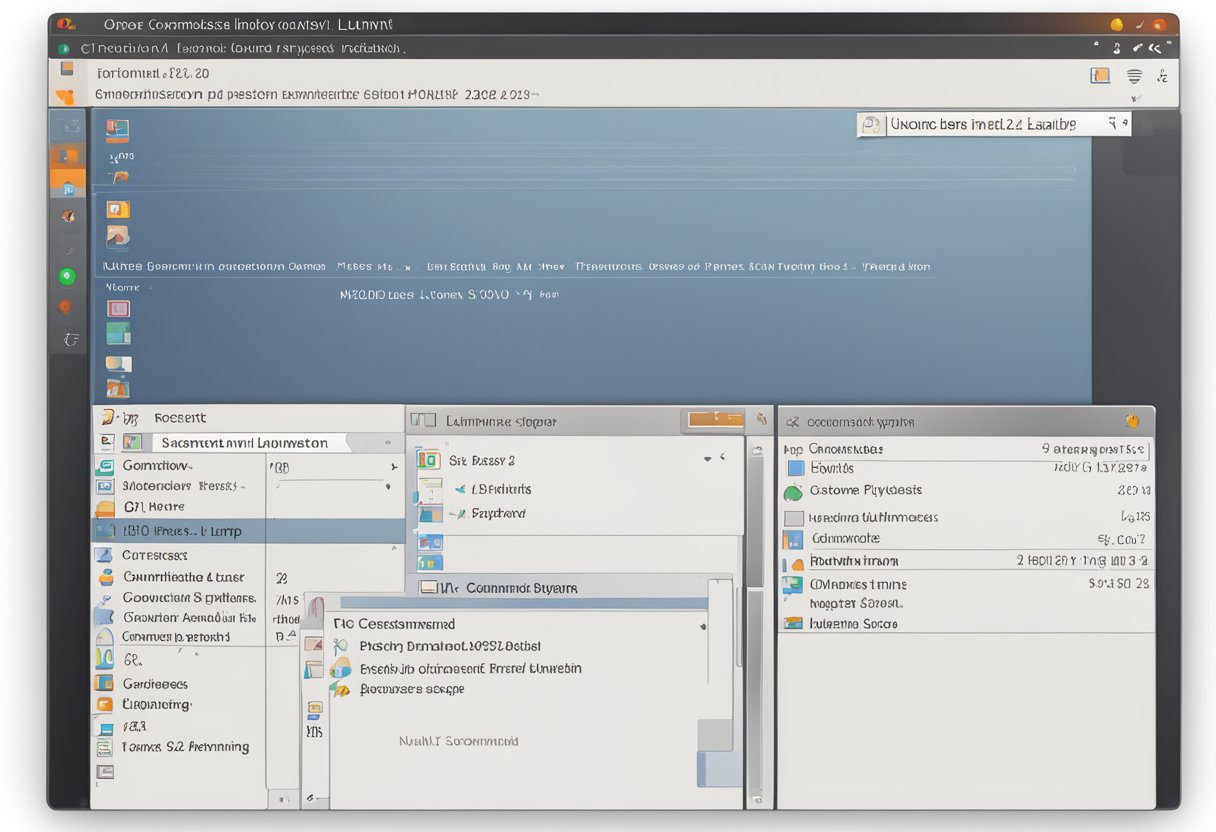Click the green apple icon beside 'Gstome Plydesis'
Viewport: 1216px width, 832px height.
[793, 491]
